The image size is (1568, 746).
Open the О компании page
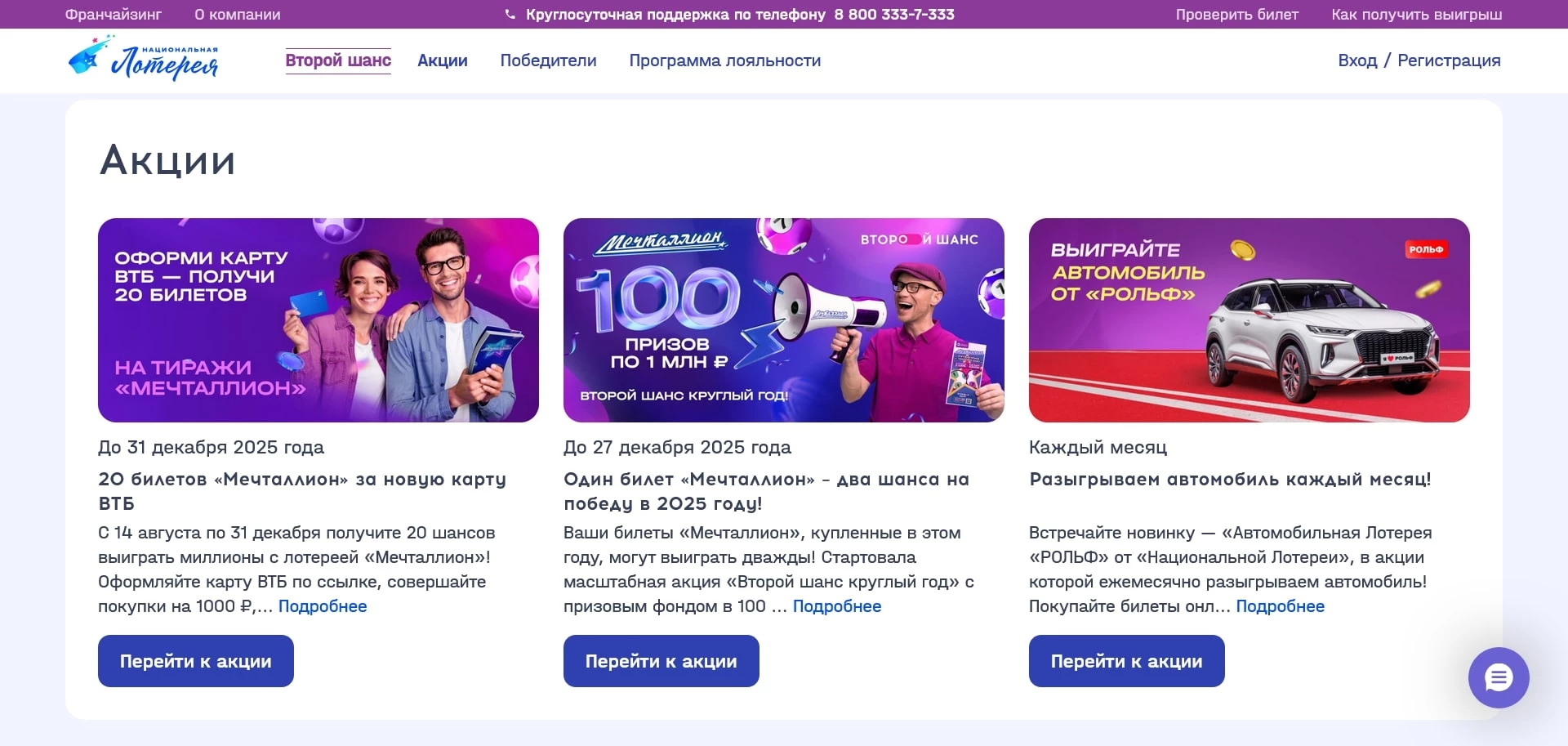pos(236,14)
